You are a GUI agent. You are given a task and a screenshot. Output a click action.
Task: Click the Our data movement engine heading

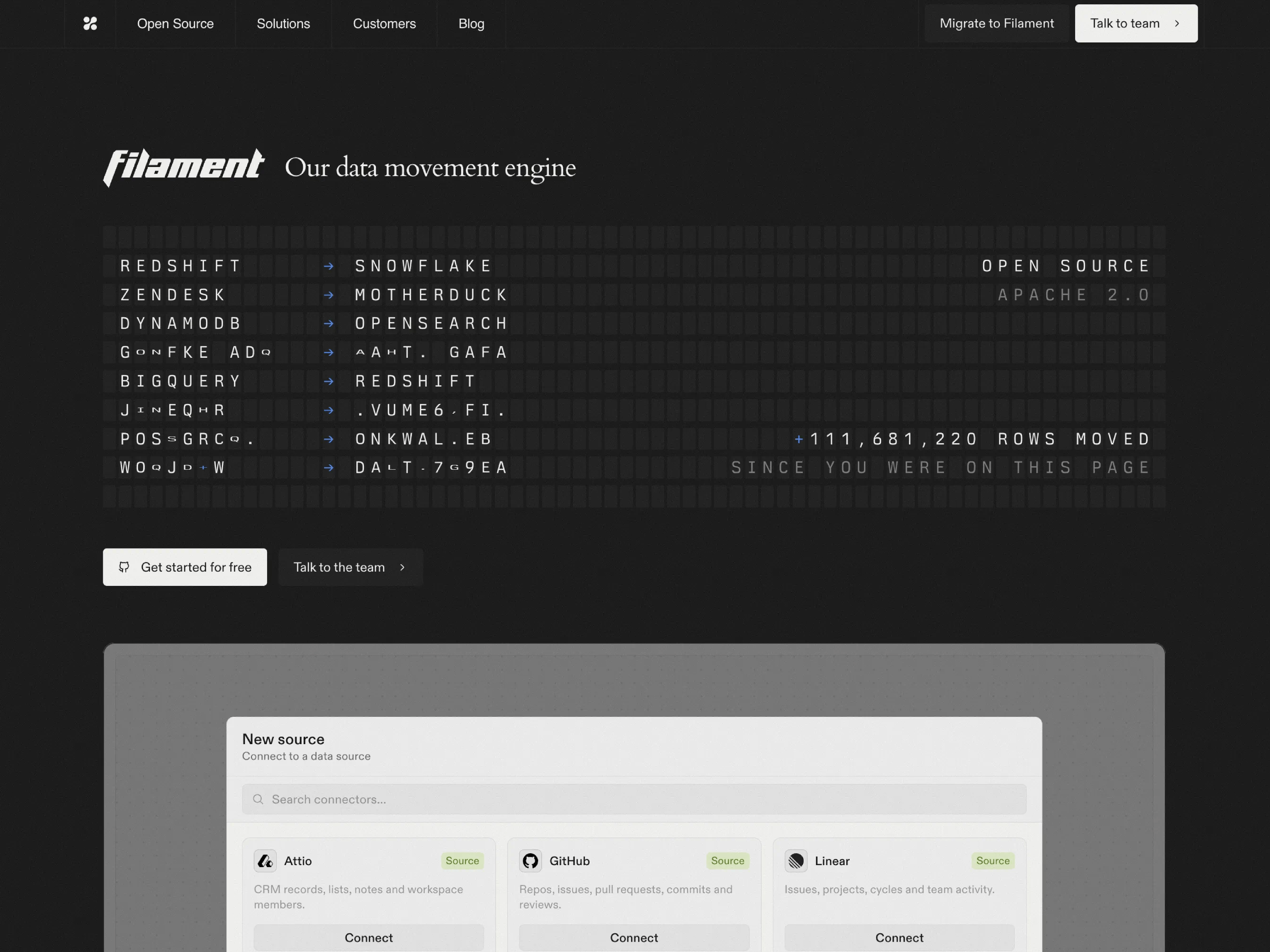(x=430, y=167)
